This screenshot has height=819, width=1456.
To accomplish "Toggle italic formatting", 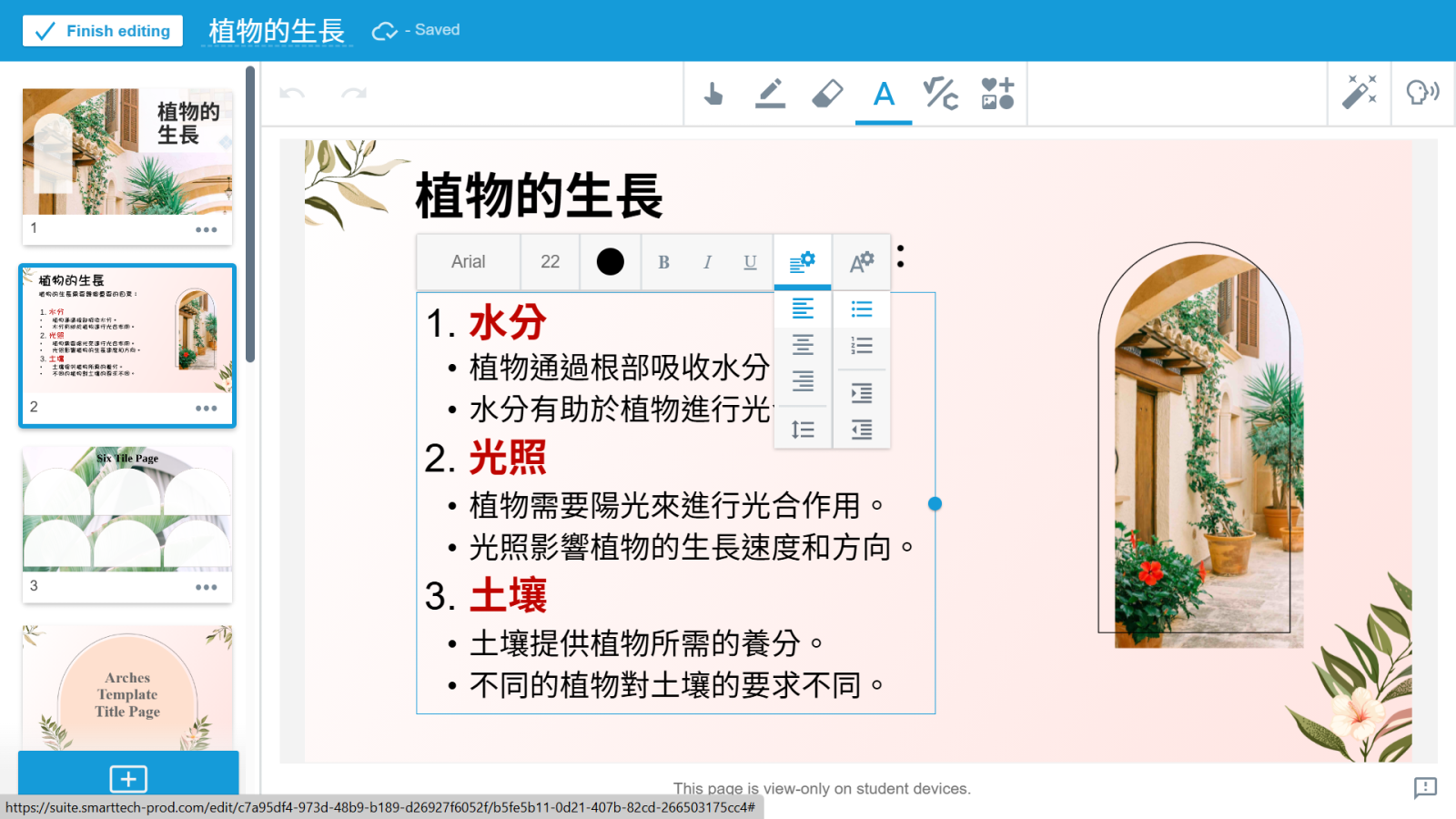I will pyautogui.click(x=707, y=262).
